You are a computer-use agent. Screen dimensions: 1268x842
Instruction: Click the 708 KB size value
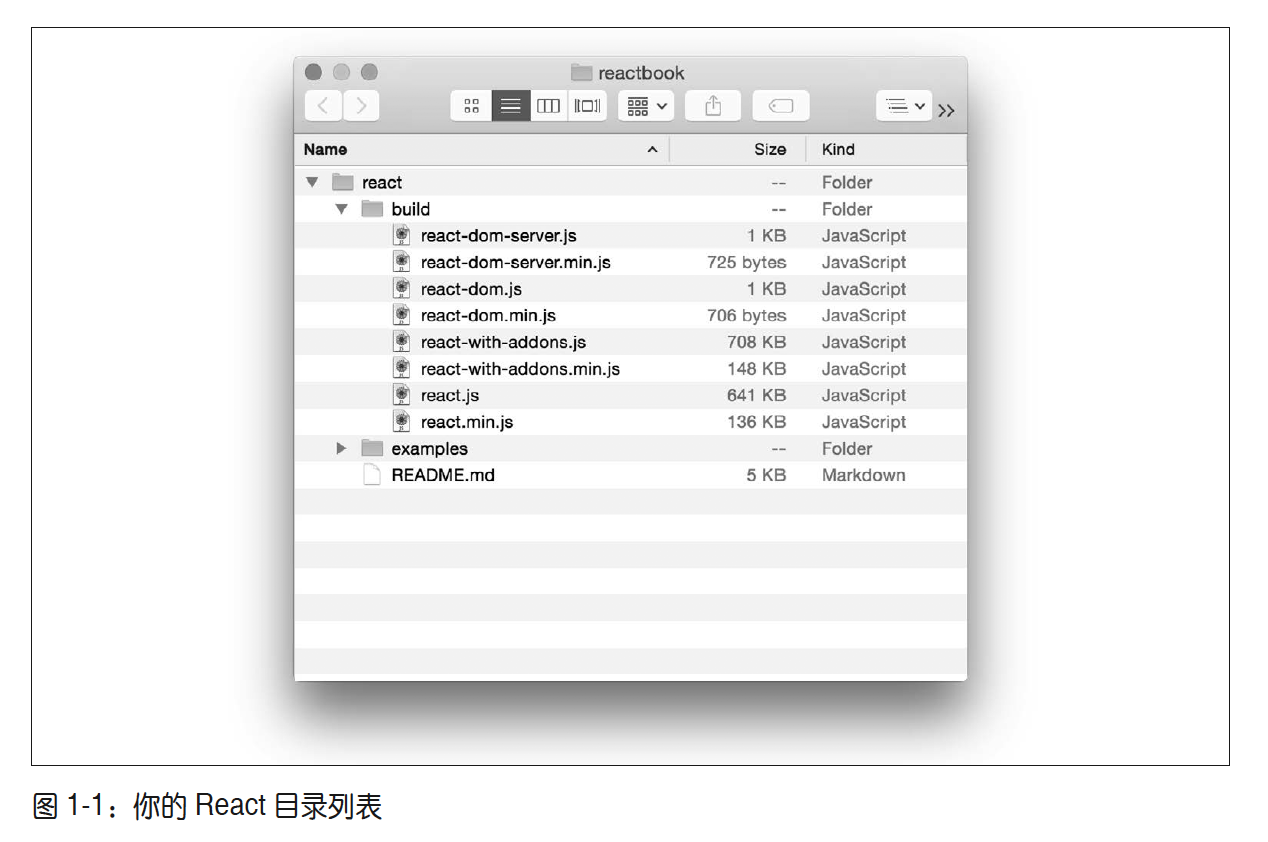point(757,342)
